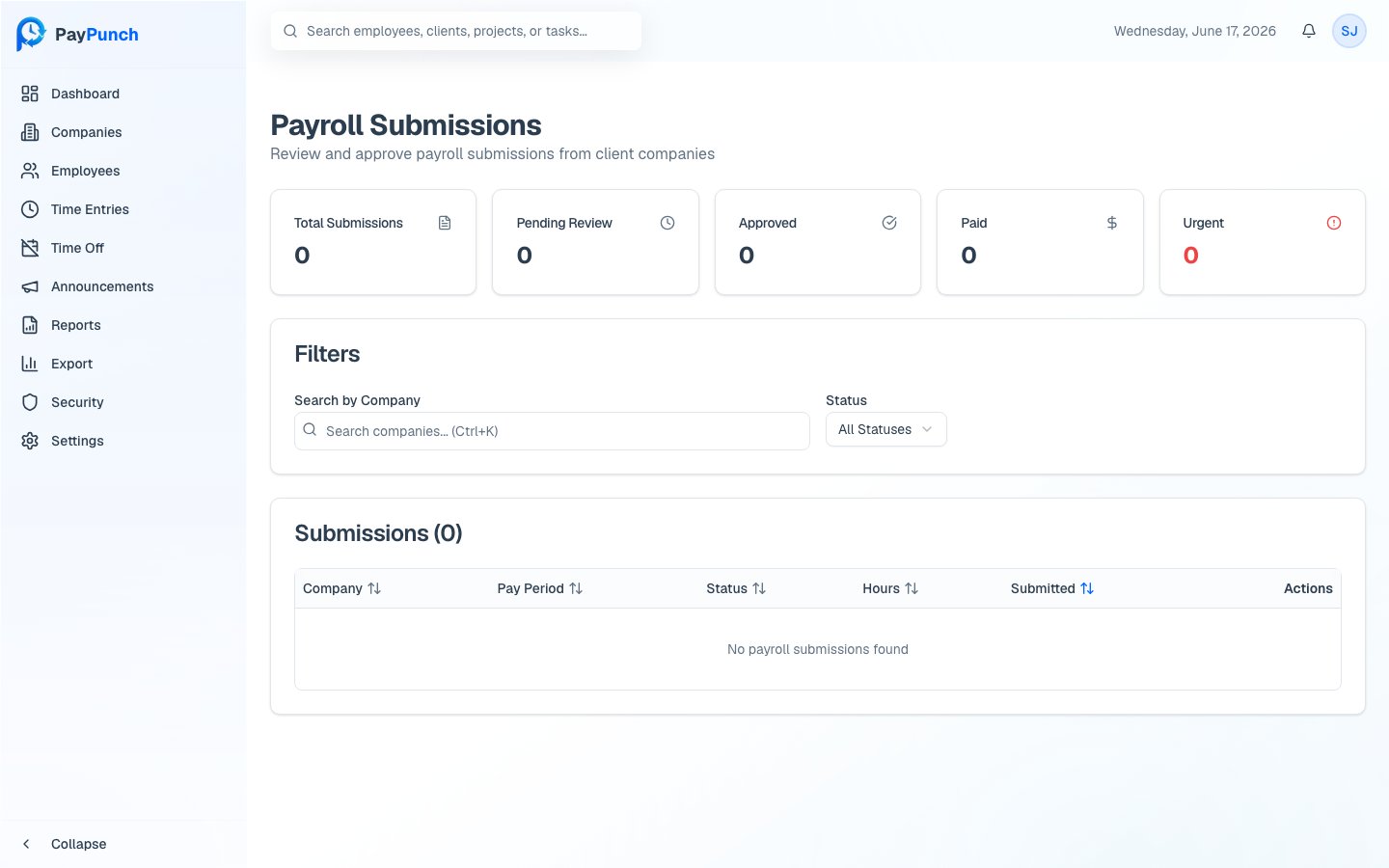Viewport: 1389px width, 868px height.
Task: Open Settings menu item
Action: pos(123,441)
